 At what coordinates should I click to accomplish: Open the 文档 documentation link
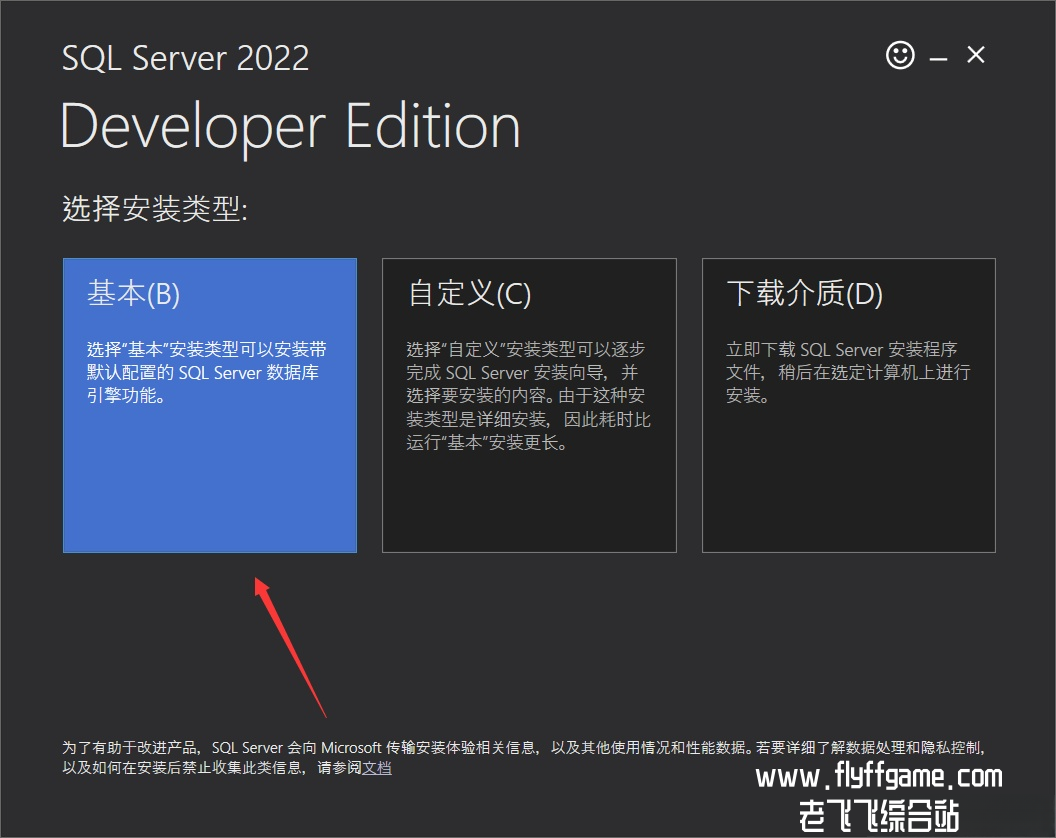pos(376,768)
